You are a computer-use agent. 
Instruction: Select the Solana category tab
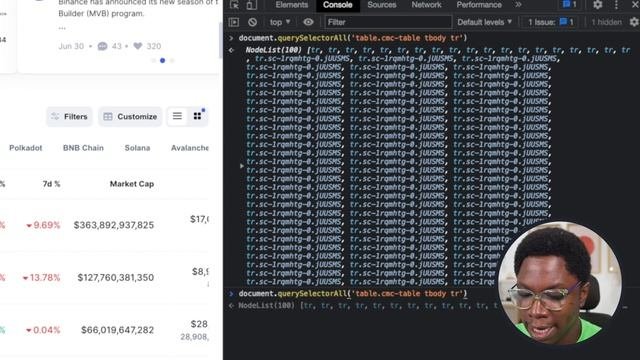click(138, 148)
